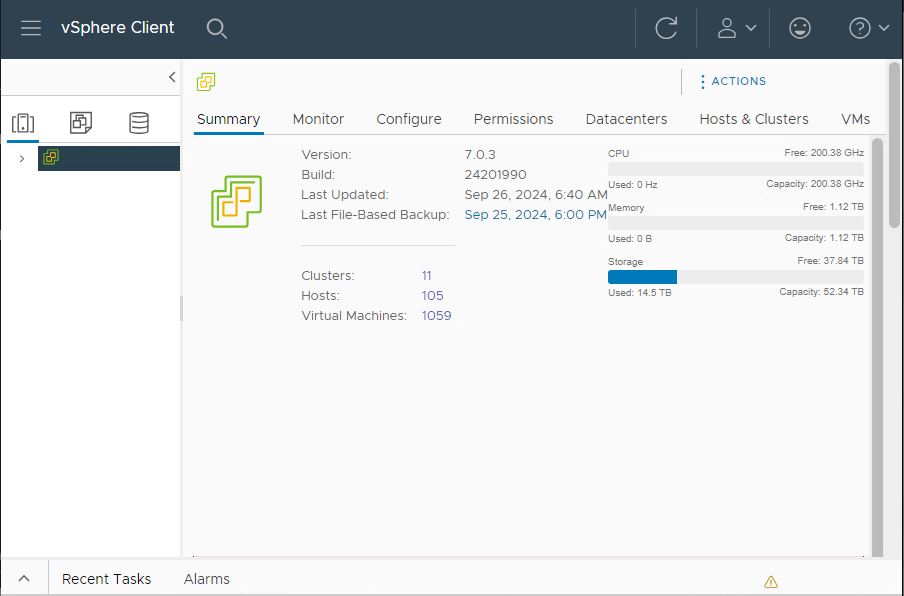
Task: Refresh the vSphere Client view
Action: [666, 28]
